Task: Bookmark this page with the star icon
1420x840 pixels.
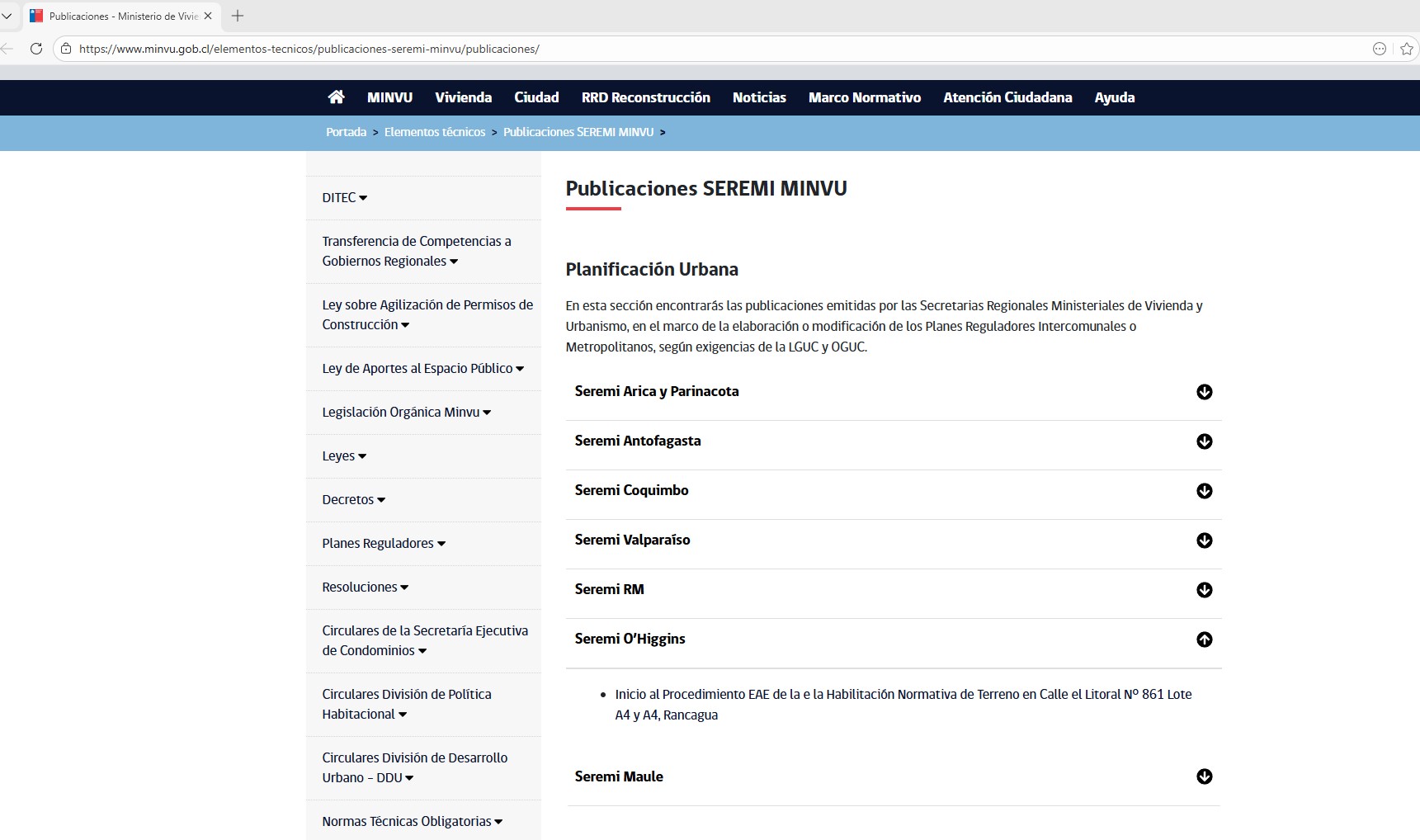Action: pyautogui.click(x=1407, y=49)
